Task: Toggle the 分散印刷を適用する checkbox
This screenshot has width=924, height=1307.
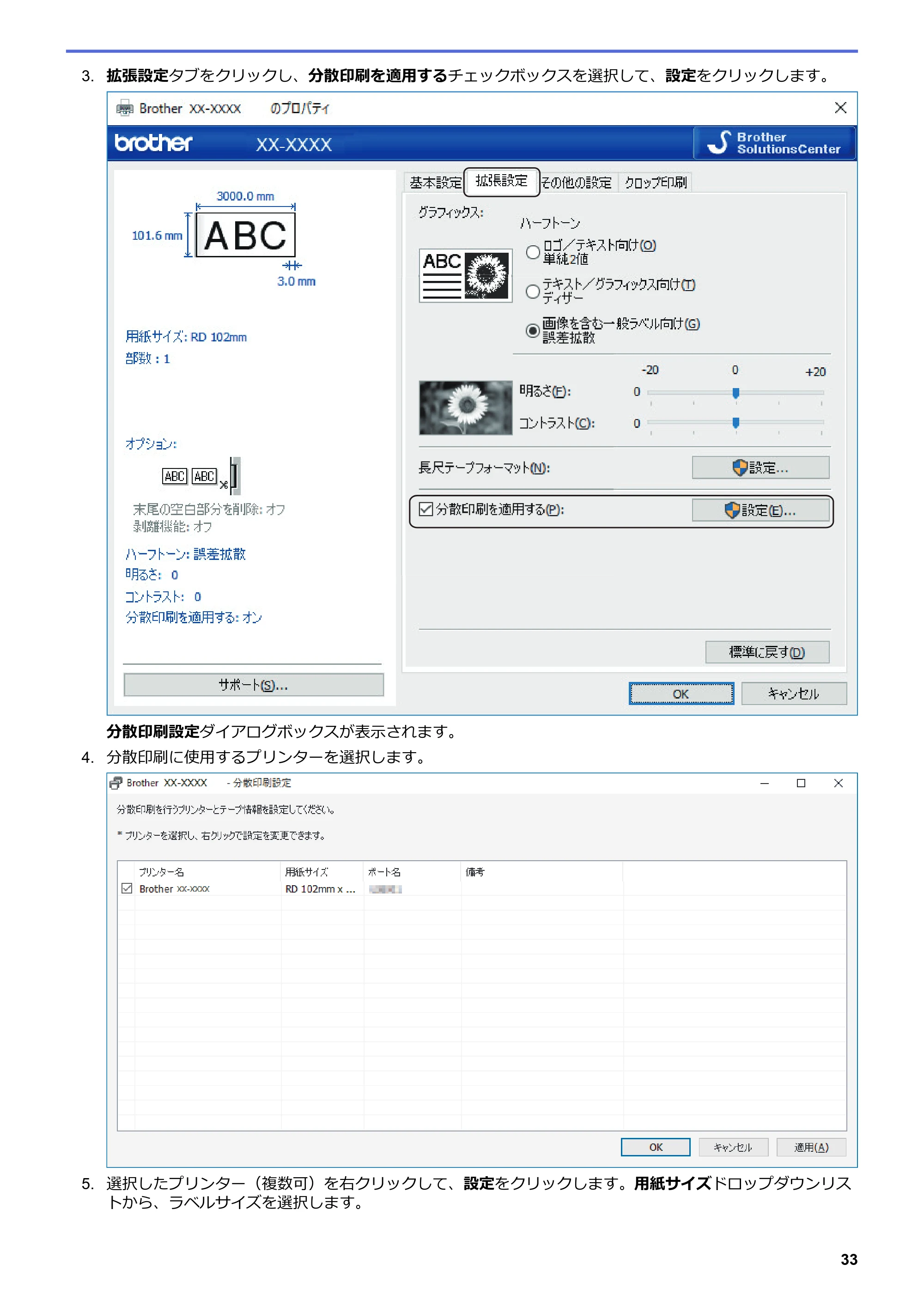Action: point(426,509)
